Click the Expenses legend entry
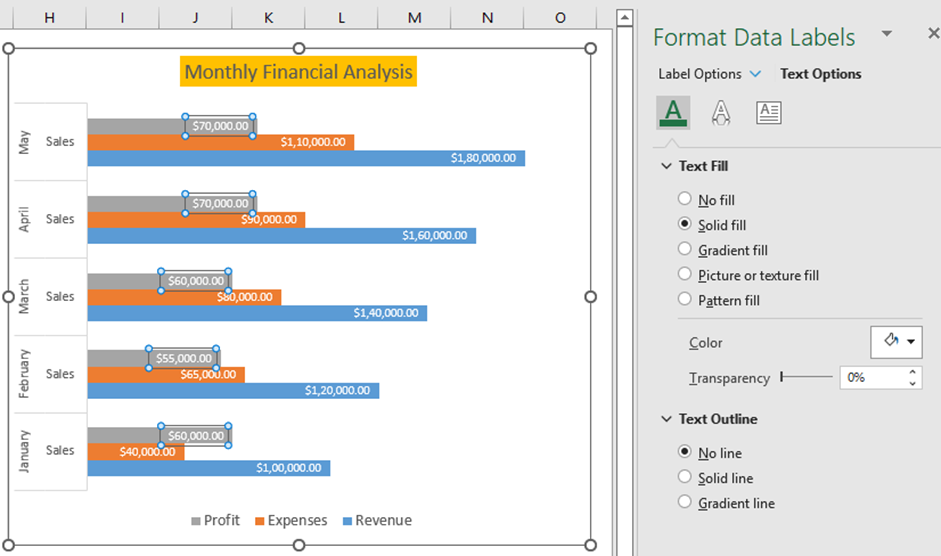Viewport: 941px width, 556px height. (291, 521)
